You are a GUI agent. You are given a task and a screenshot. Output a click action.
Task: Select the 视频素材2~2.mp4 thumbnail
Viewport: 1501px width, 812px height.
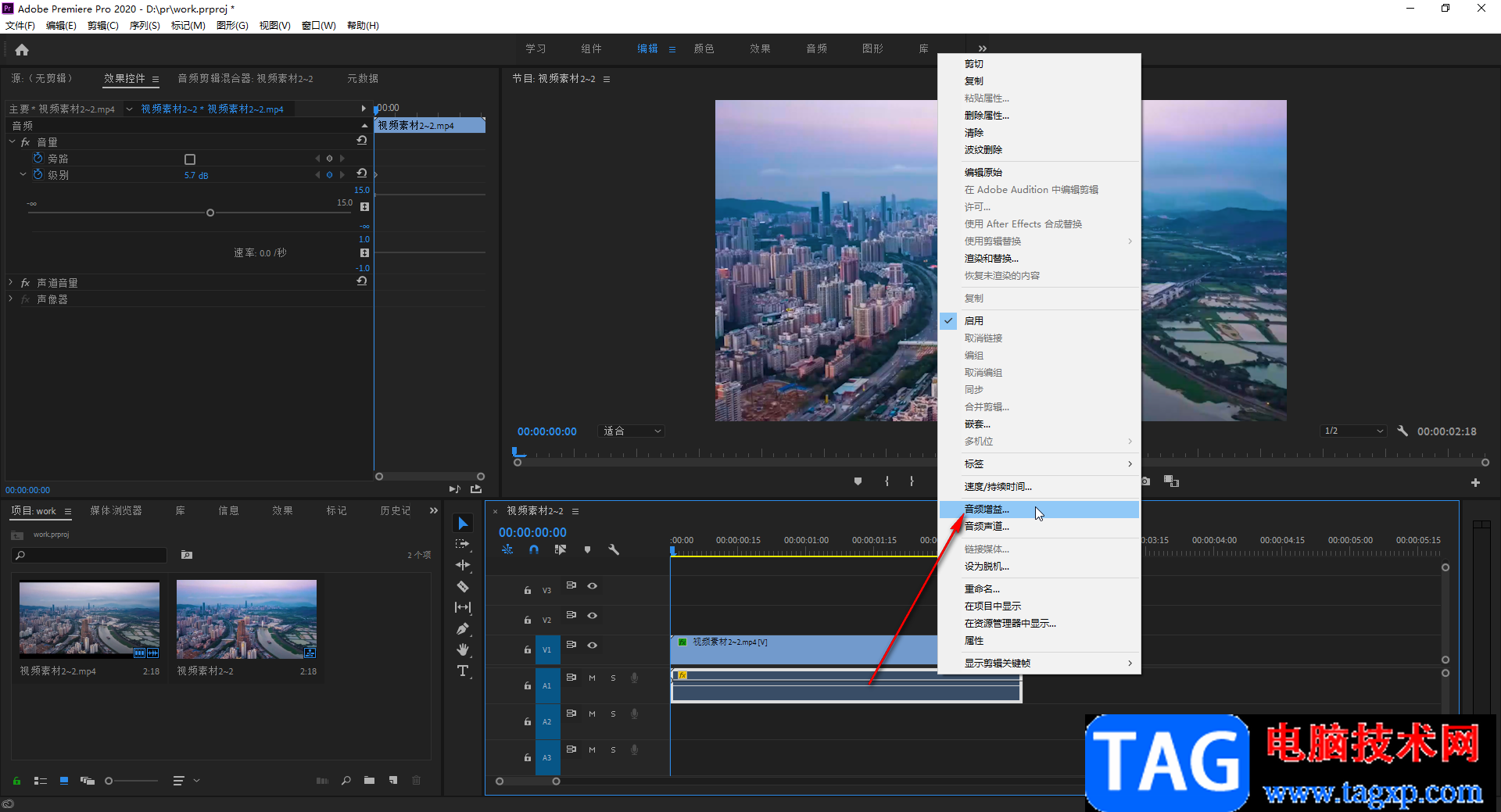click(89, 618)
